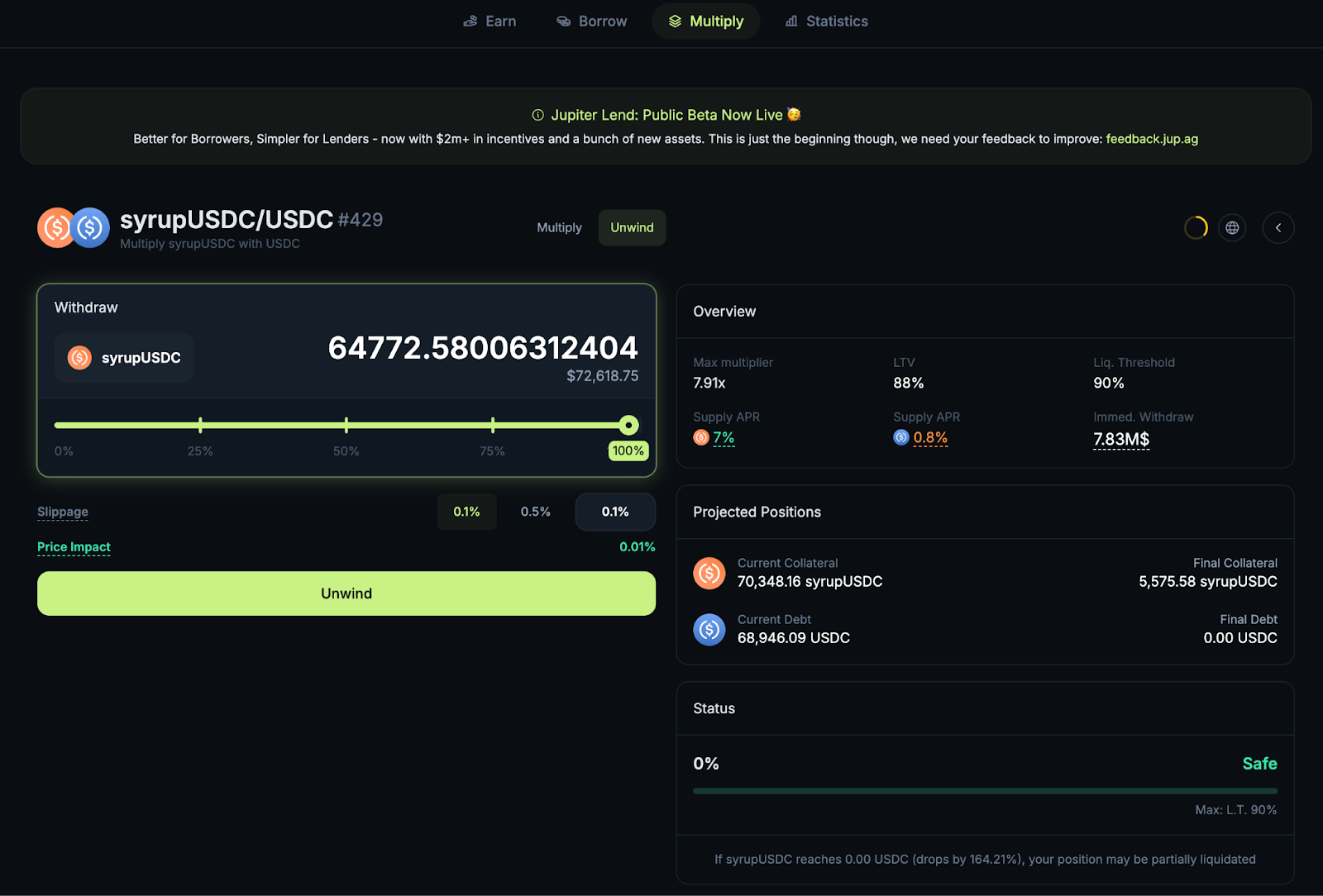The width and height of the screenshot is (1323, 896).
Task: Click the Current Collateral syrupUSDC icon
Action: [x=709, y=573]
